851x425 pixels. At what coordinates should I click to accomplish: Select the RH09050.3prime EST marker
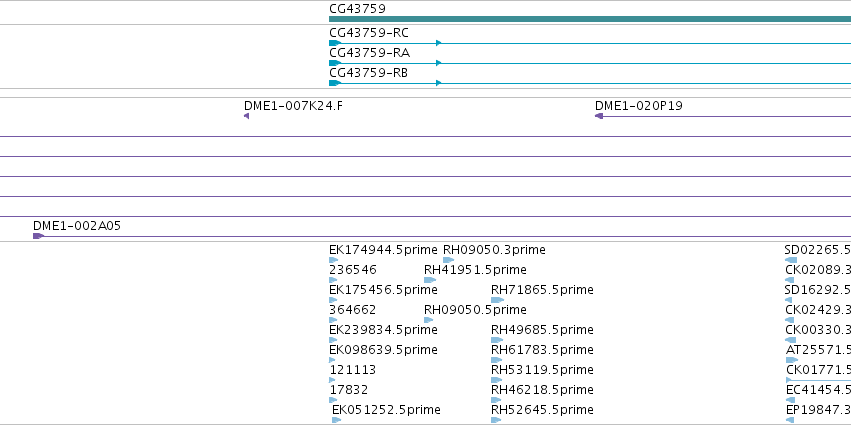[448, 260]
